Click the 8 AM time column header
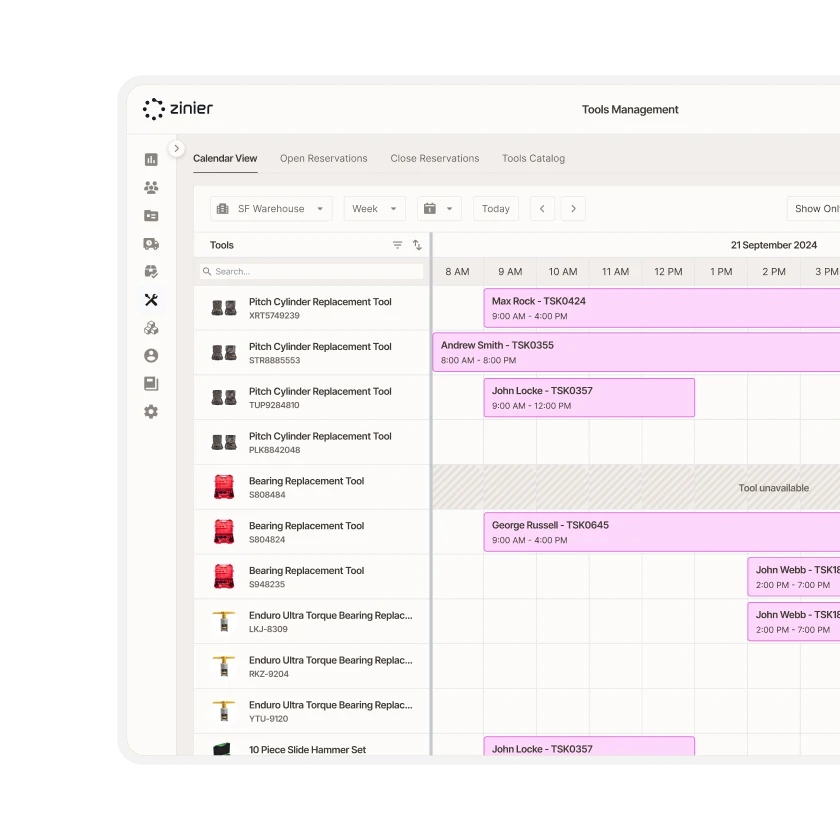The height and width of the screenshot is (840, 840). pos(458,272)
